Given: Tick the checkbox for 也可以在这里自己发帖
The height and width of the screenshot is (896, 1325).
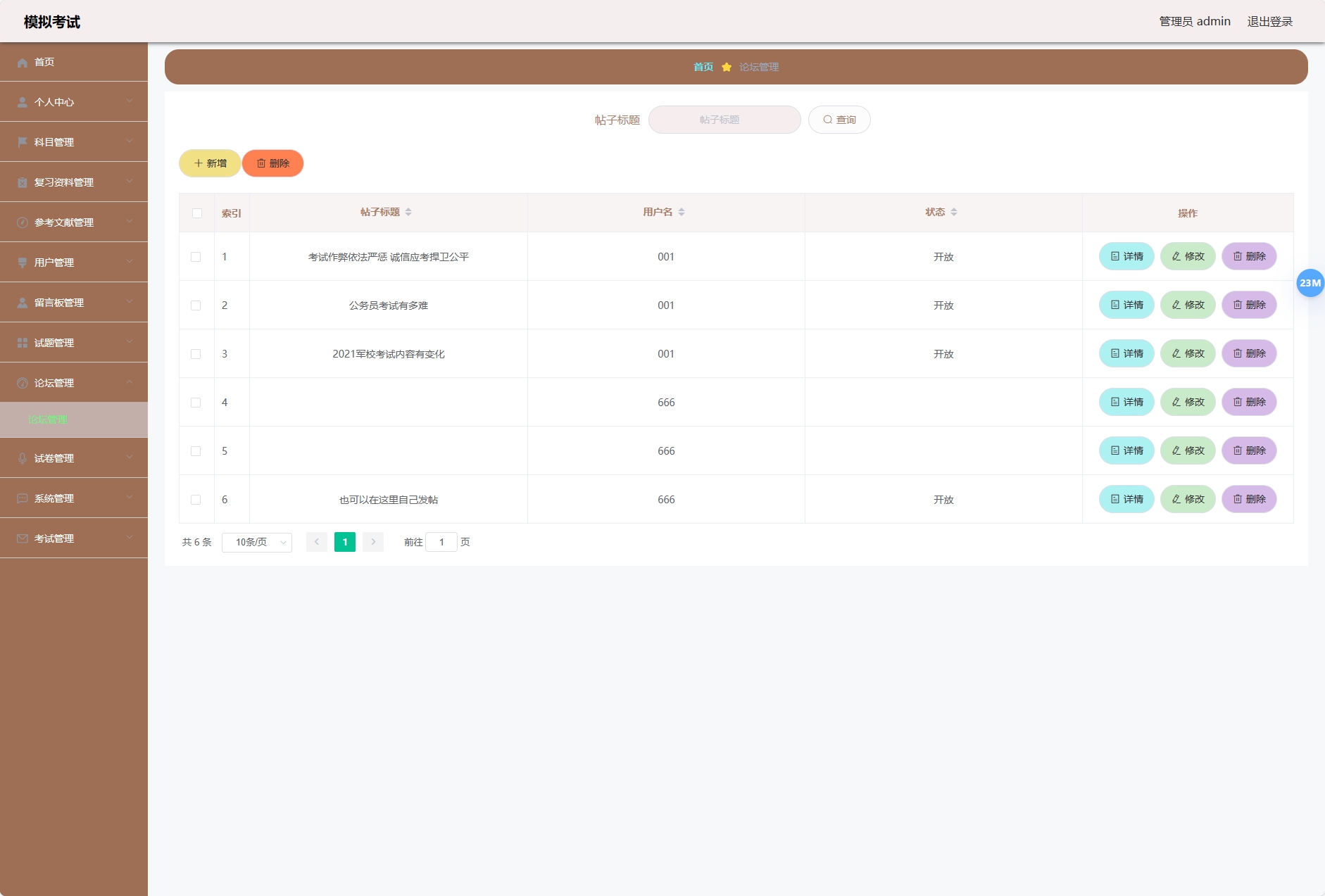Looking at the screenshot, I should tap(196, 500).
